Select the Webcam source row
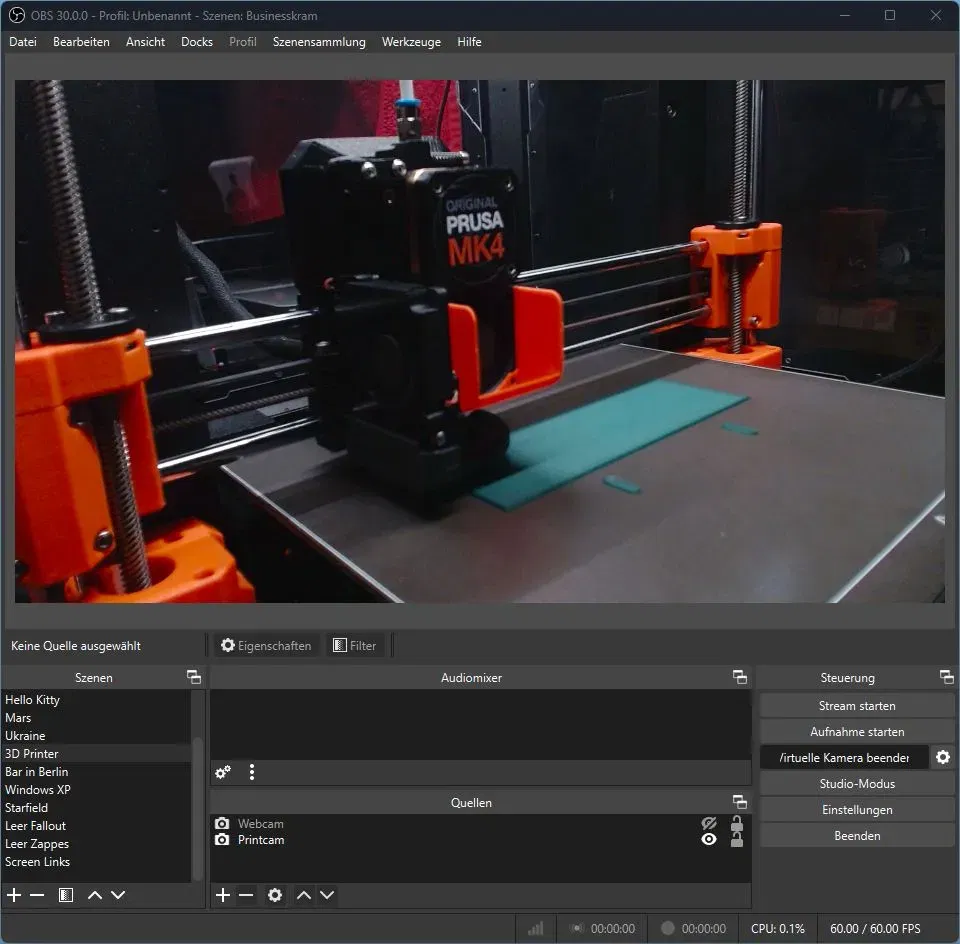This screenshot has height=944, width=960. tap(480, 823)
